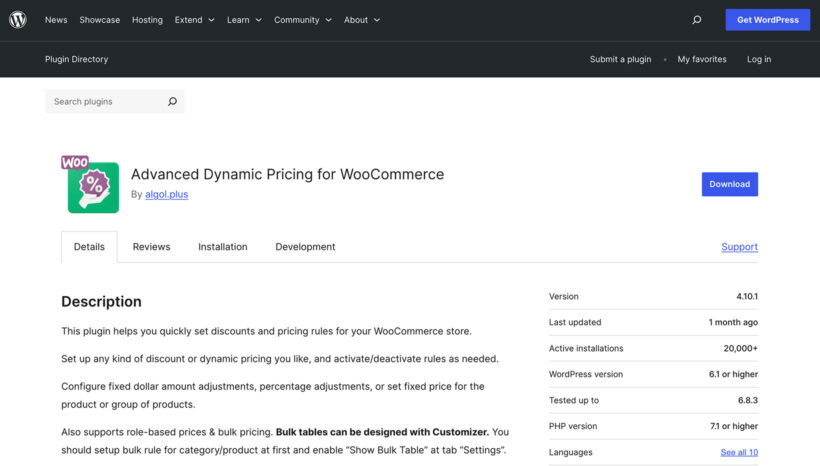Screen dimensions: 820x466
Task: Open the My favorites link
Action: pyautogui.click(x=702, y=59)
